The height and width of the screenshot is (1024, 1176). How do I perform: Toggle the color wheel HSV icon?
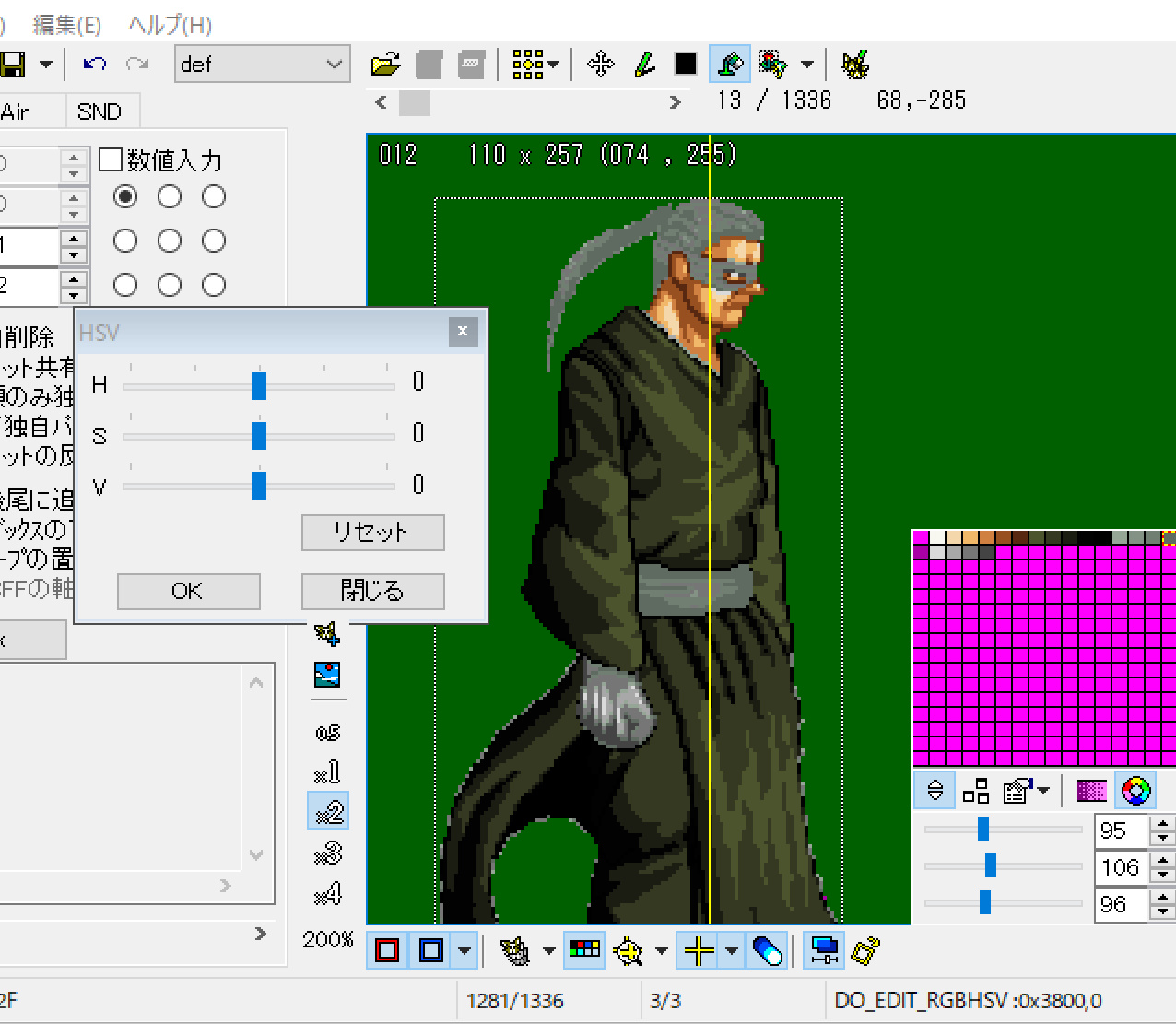point(1136,791)
